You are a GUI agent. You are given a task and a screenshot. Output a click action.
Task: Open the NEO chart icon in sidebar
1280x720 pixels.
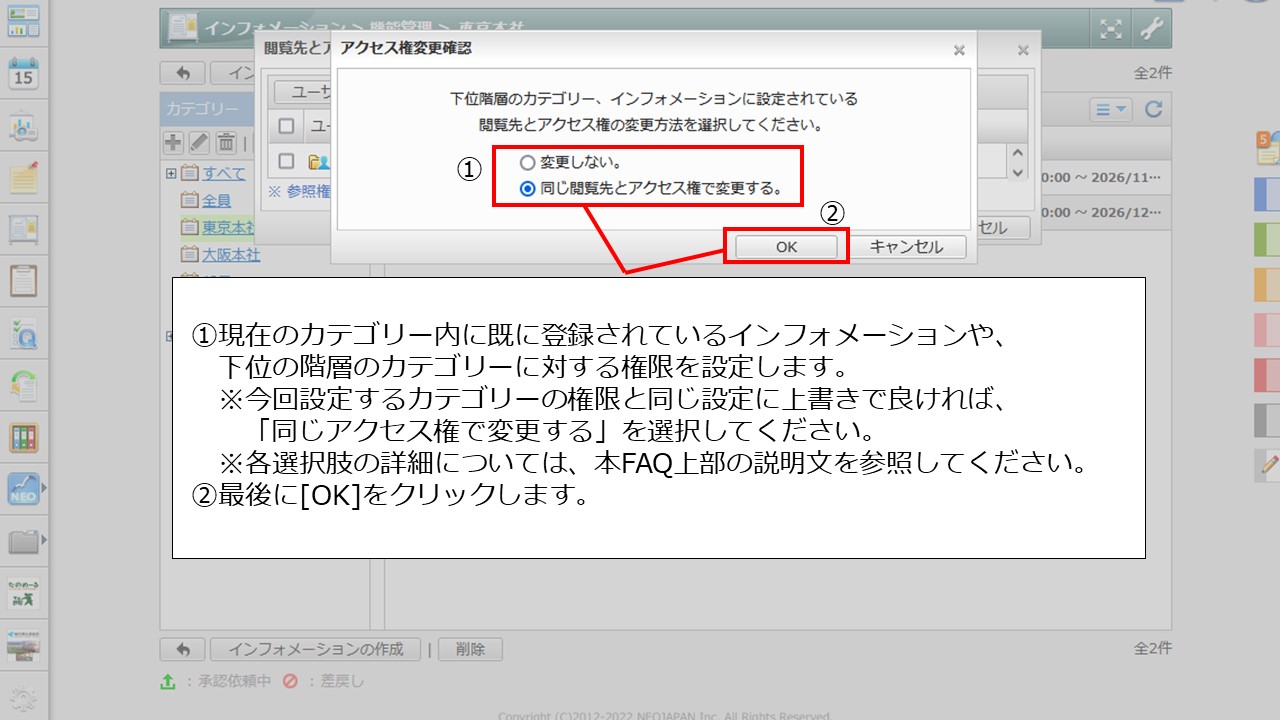(23, 488)
